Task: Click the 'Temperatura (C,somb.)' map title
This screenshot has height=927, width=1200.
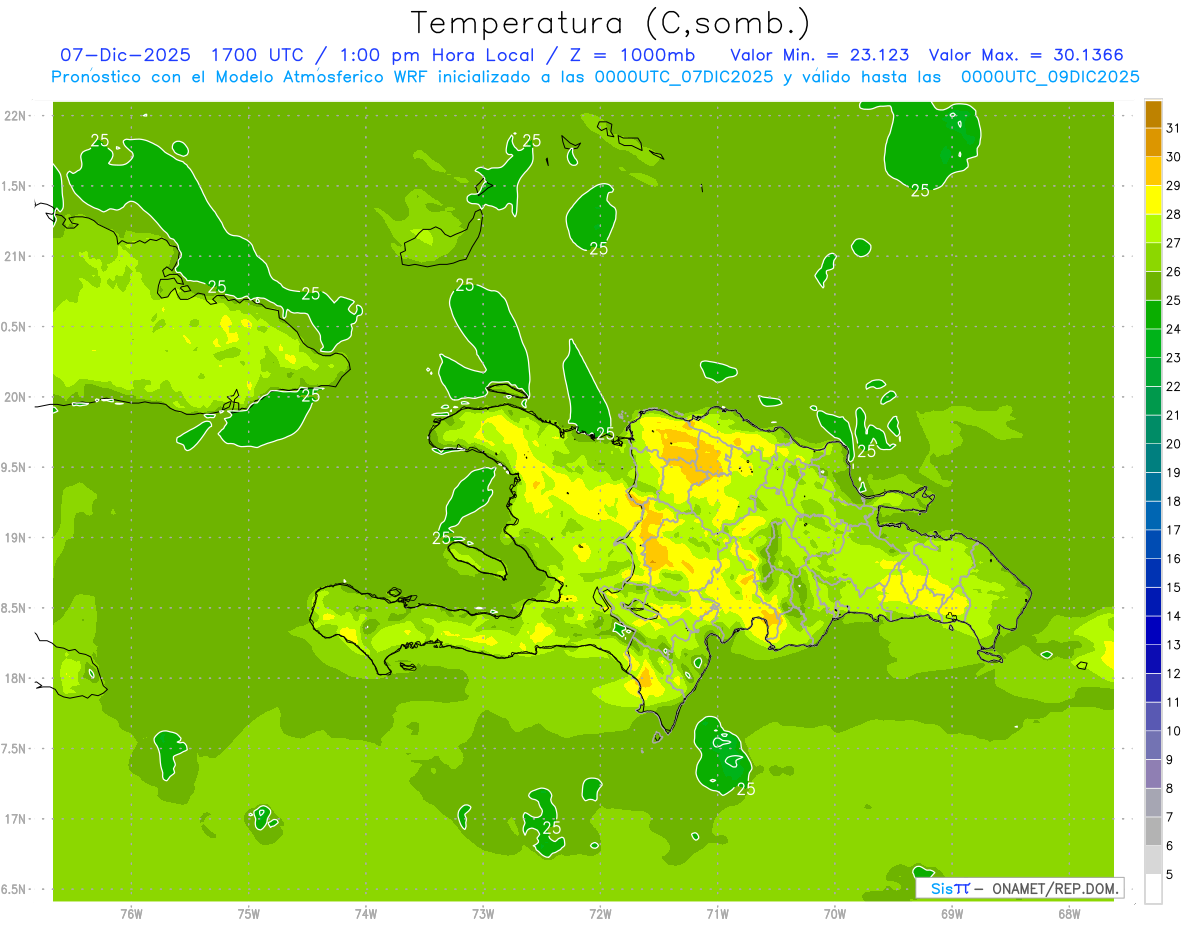Action: [x=610, y=23]
